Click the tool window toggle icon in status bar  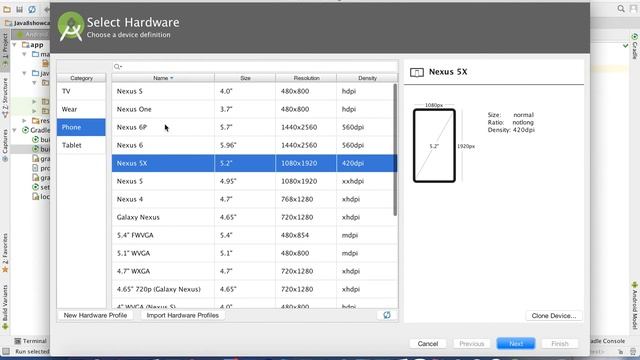(x=6, y=351)
